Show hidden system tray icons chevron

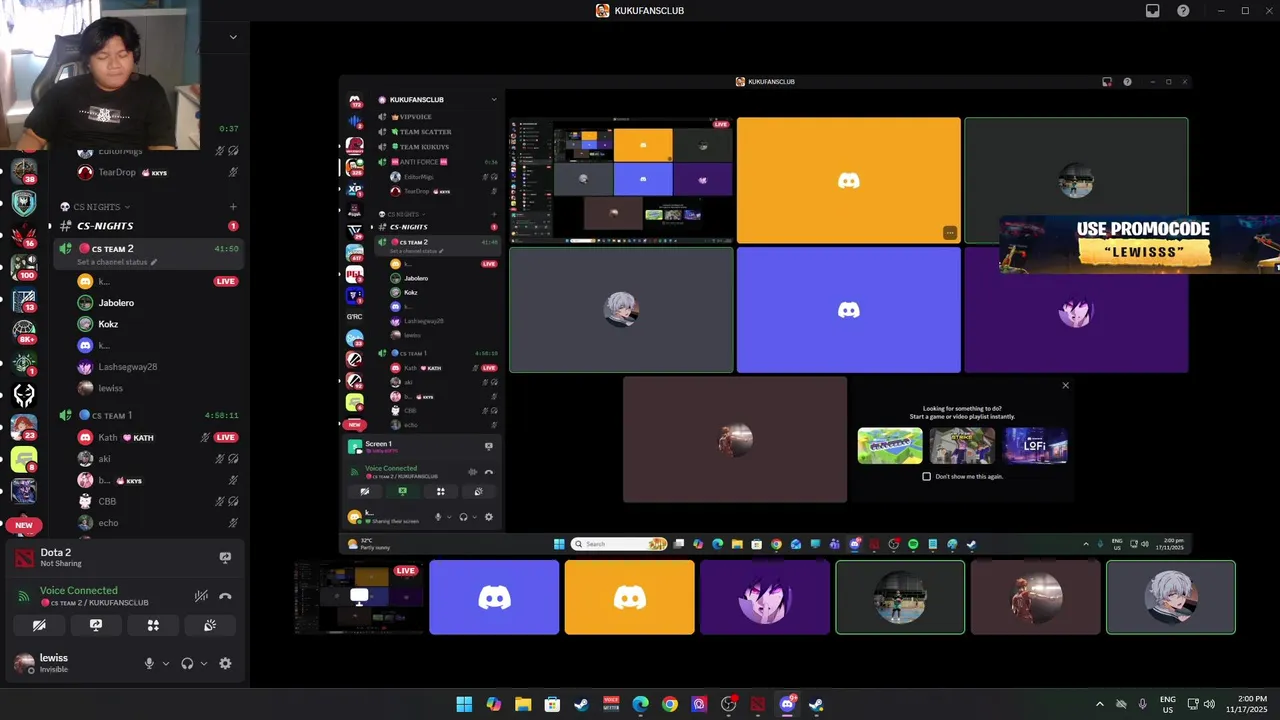point(1100,704)
